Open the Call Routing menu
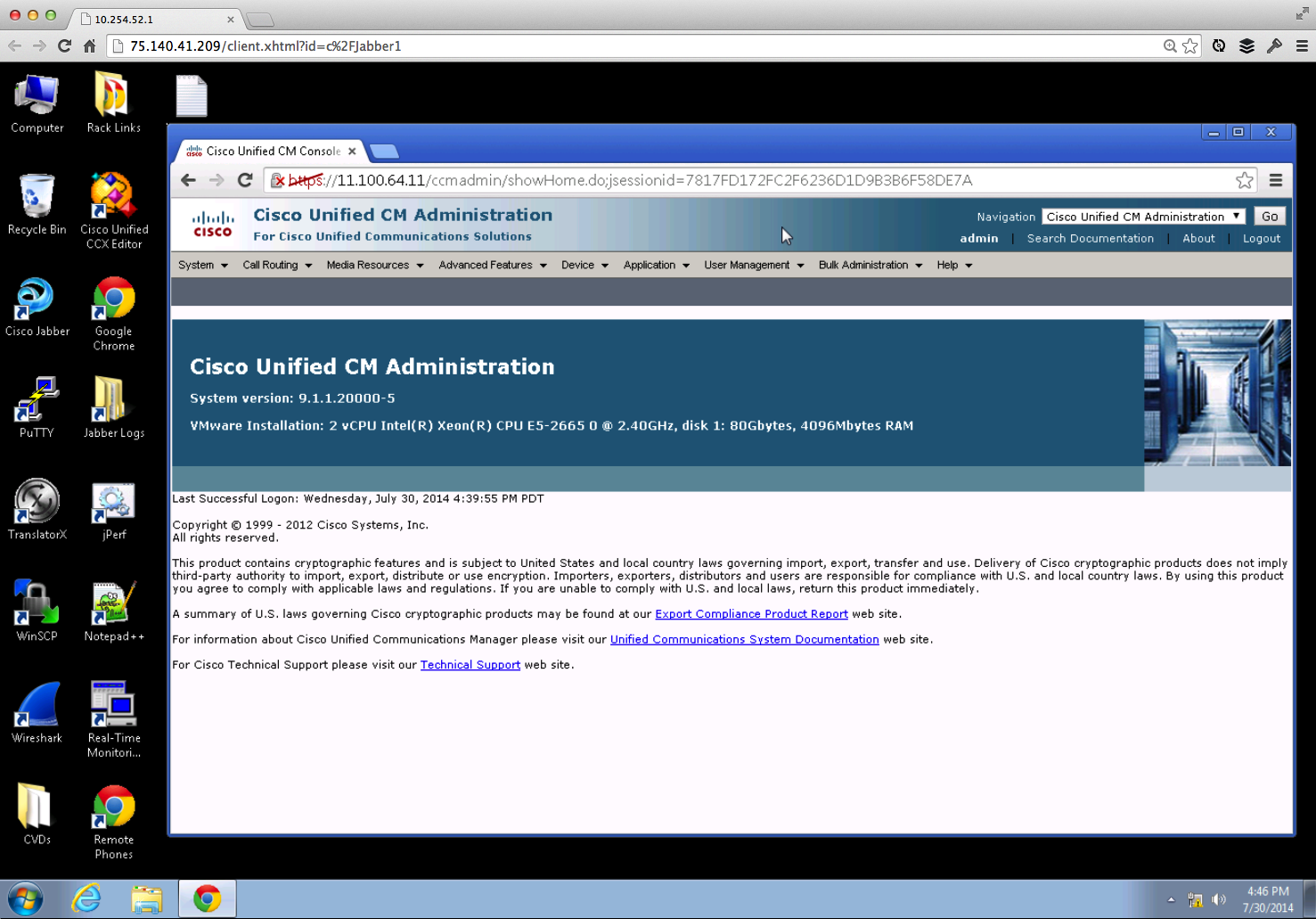The image size is (1316, 919). pos(277,265)
